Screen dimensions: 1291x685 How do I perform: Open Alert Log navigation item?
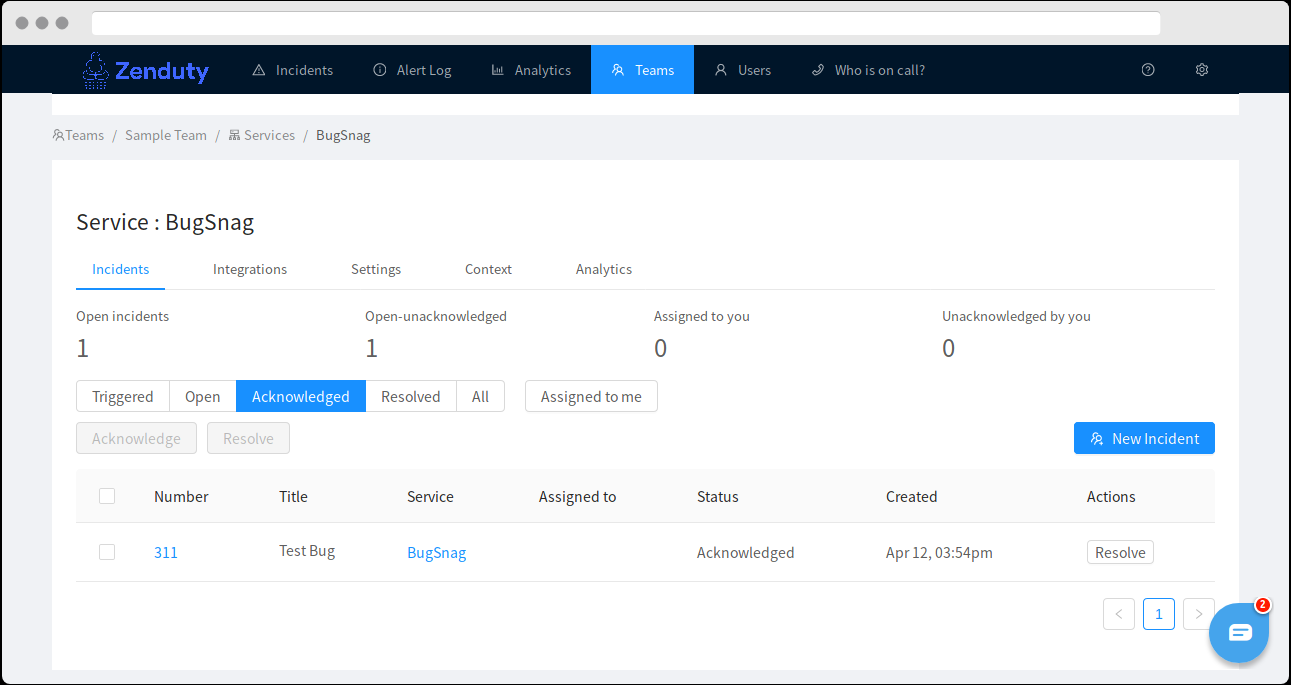pyautogui.click(x=412, y=70)
